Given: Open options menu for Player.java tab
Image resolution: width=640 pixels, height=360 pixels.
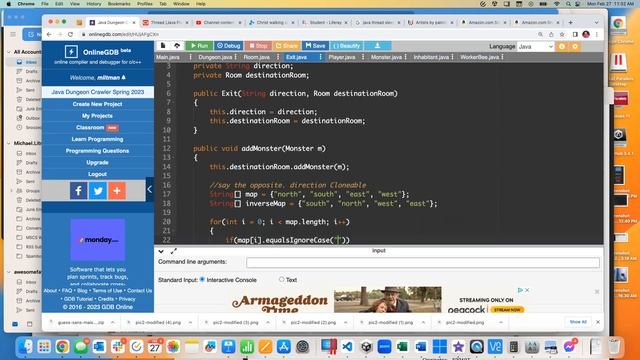Looking at the screenshot, I should click(x=363, y=57).
